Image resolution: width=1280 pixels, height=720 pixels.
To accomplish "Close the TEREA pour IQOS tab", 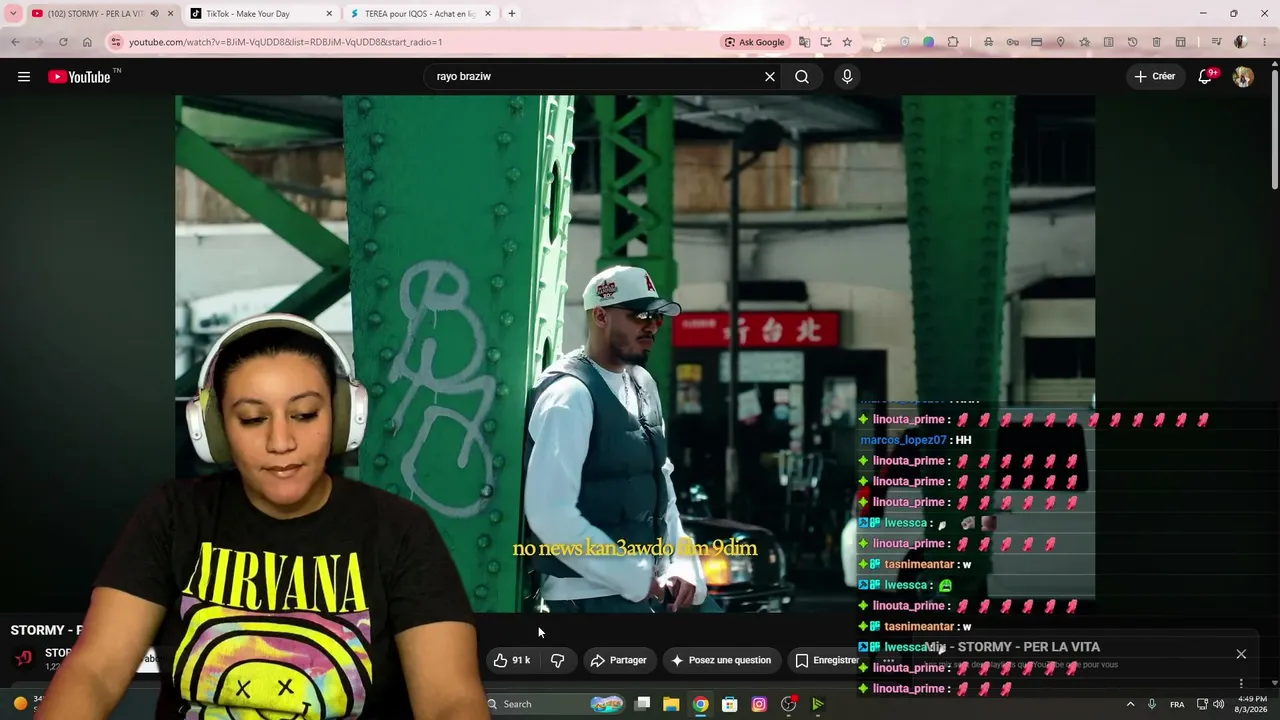I will (x=488, y=14).
